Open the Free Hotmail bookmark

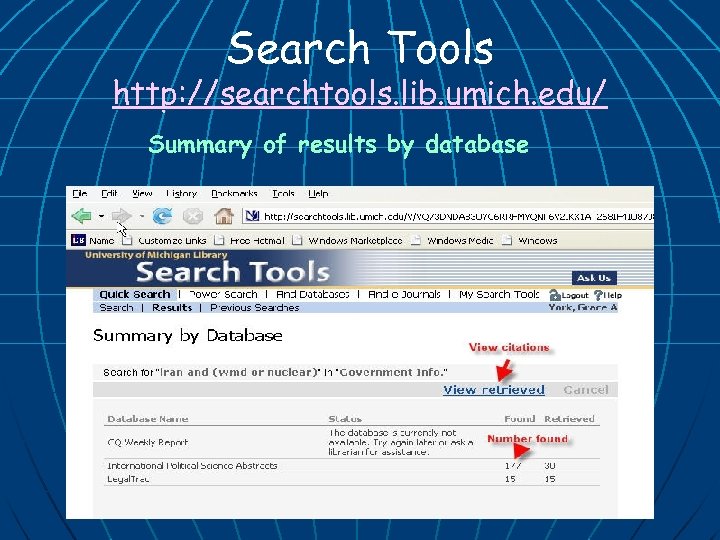pyautogui.click(x=251, y=240)
